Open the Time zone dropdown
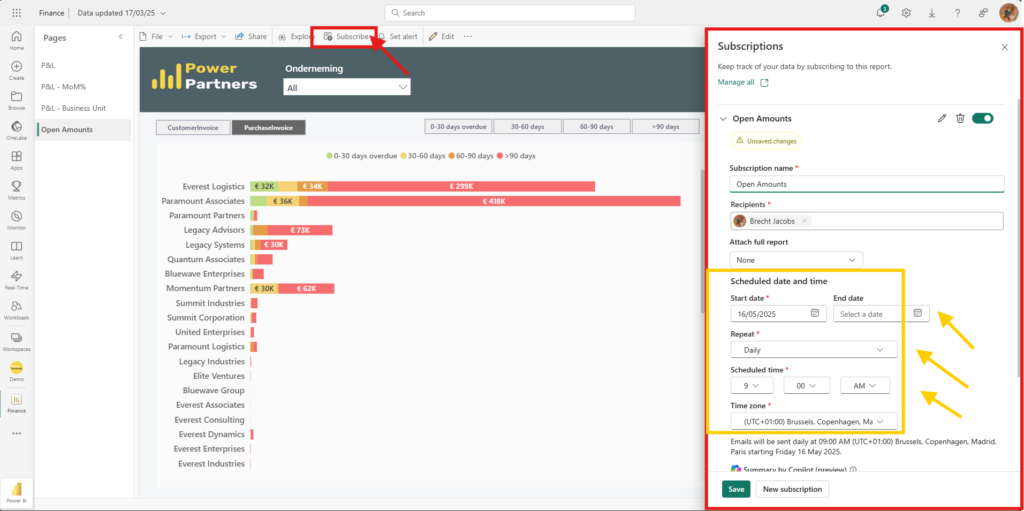 [x=814, y=421]
